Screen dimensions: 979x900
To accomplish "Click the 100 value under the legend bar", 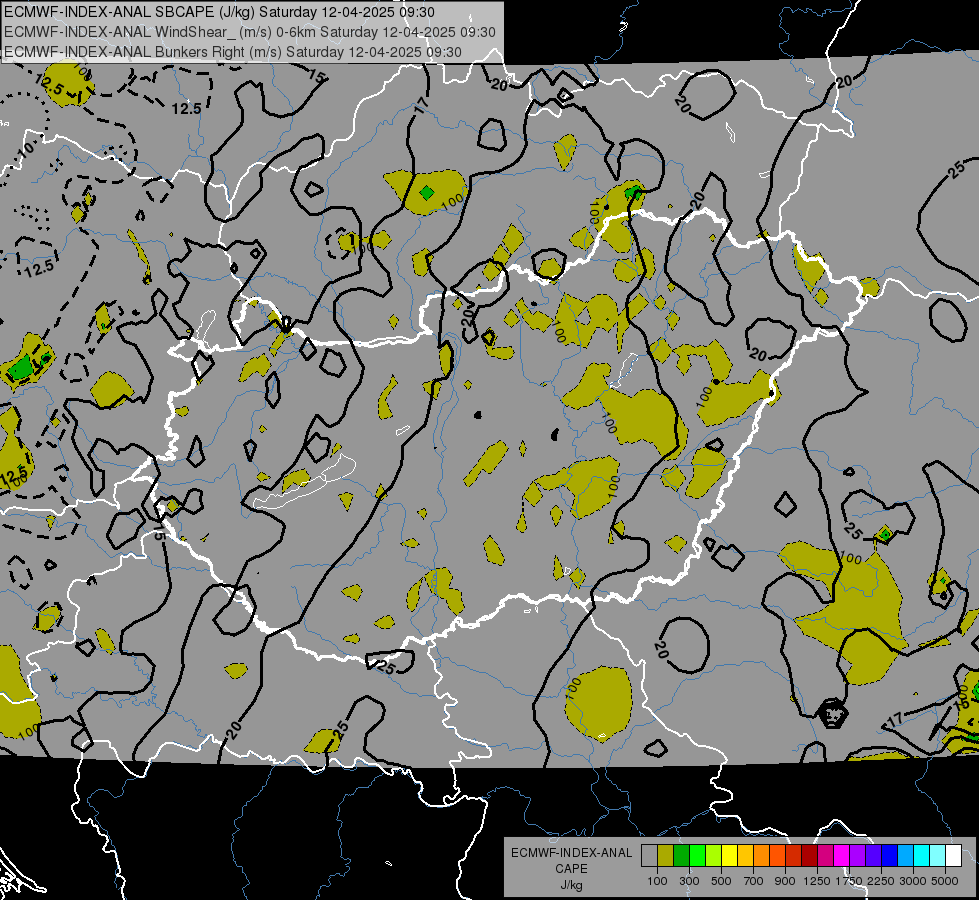I will click(x=657, y=881).
